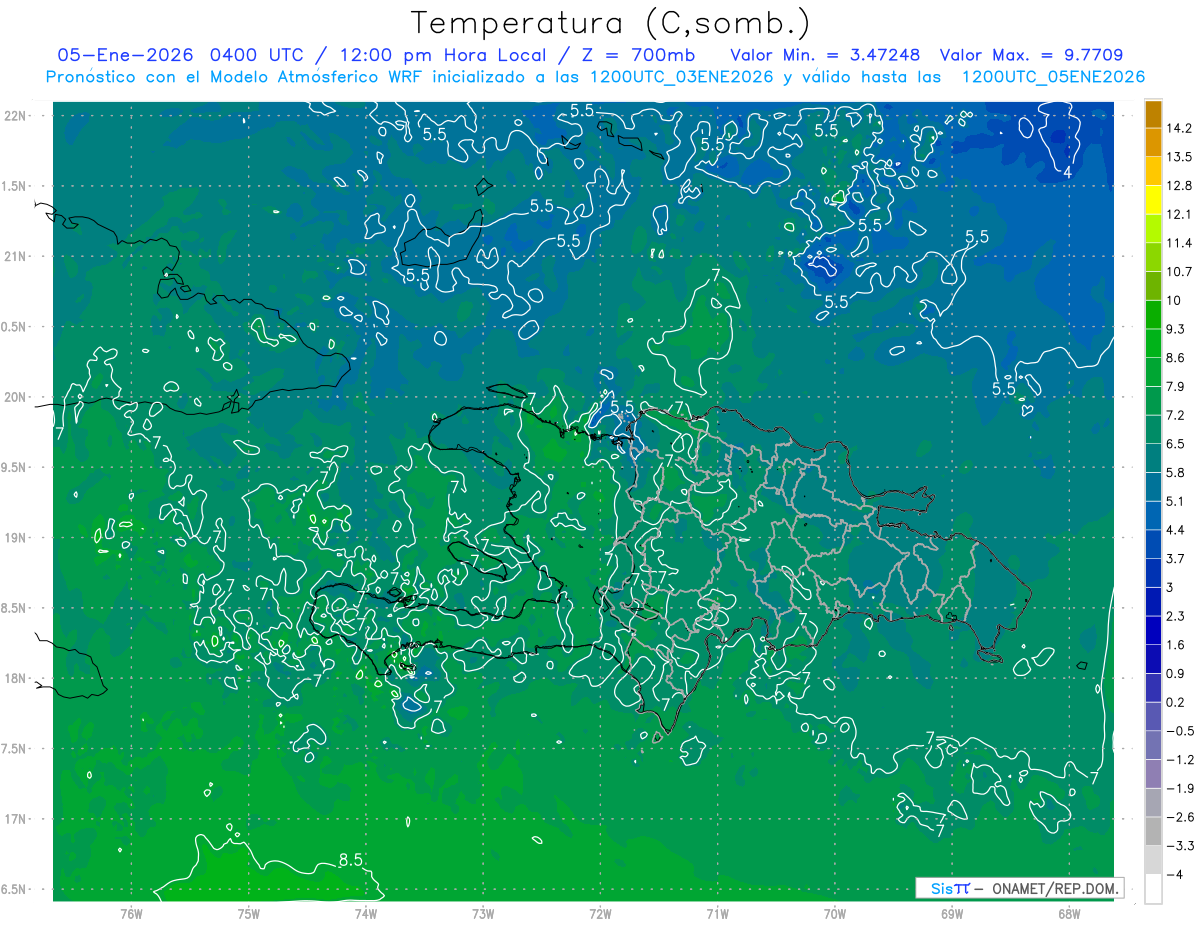Click the "9.3" colorbar value
Screen dimensions: 1200x927
(x=1176, y=328)
